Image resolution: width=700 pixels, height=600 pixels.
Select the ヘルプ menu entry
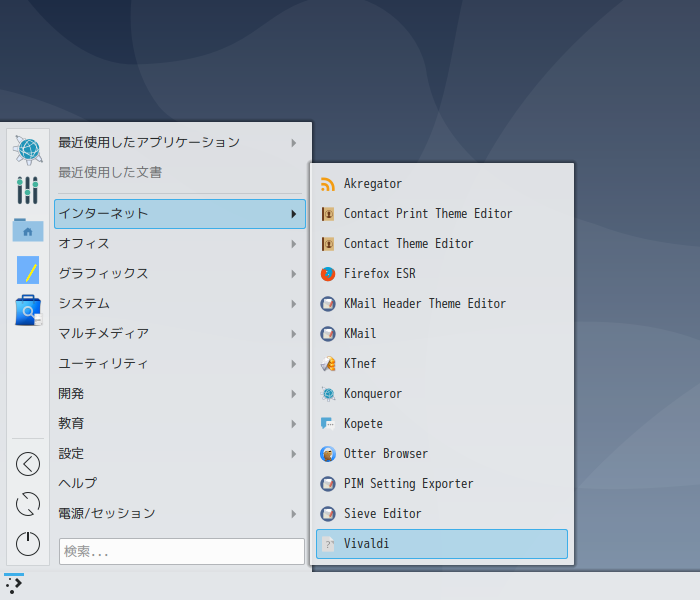(x=179, y=483)
